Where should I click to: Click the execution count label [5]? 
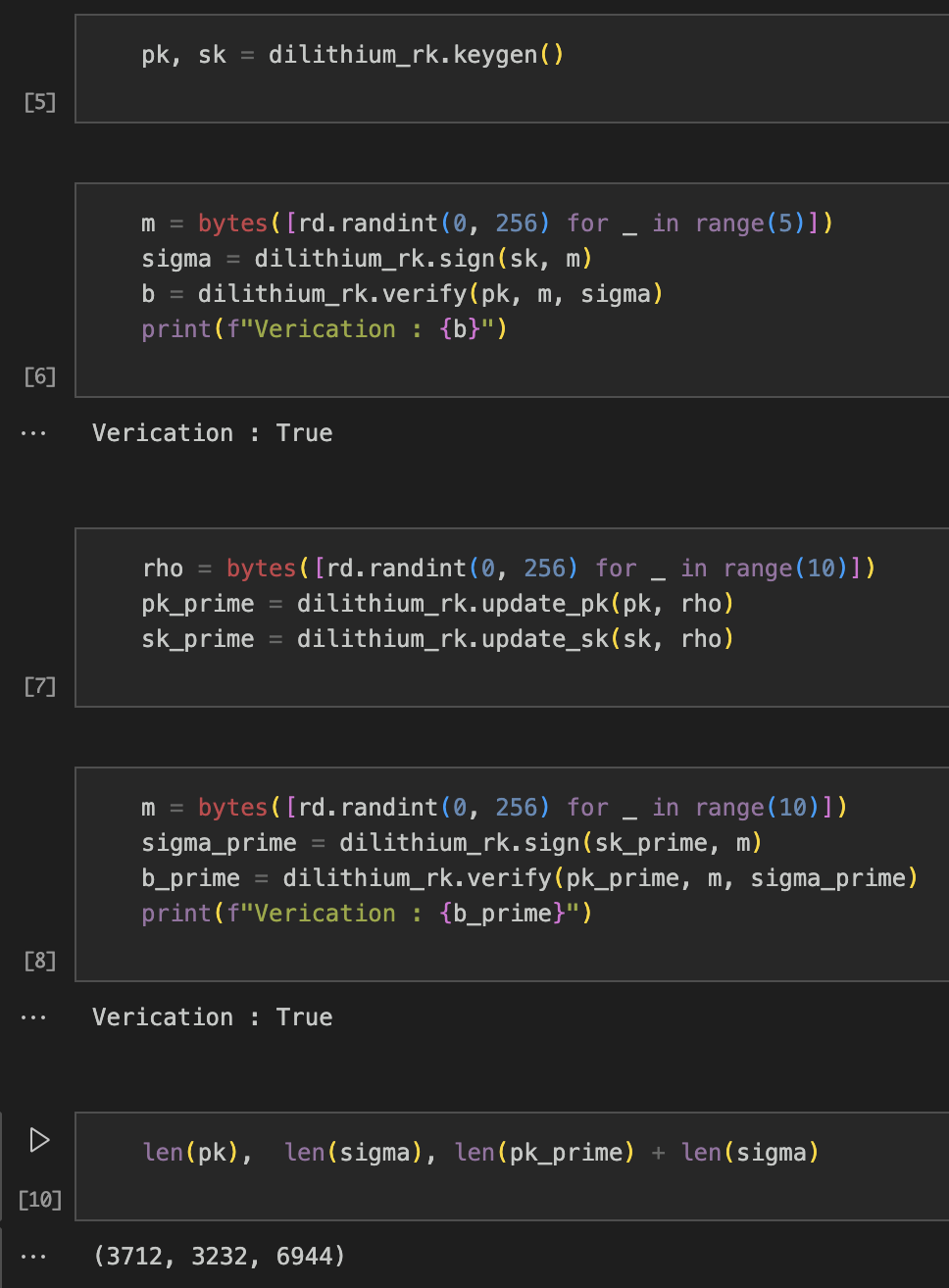(x=39, y=102)
